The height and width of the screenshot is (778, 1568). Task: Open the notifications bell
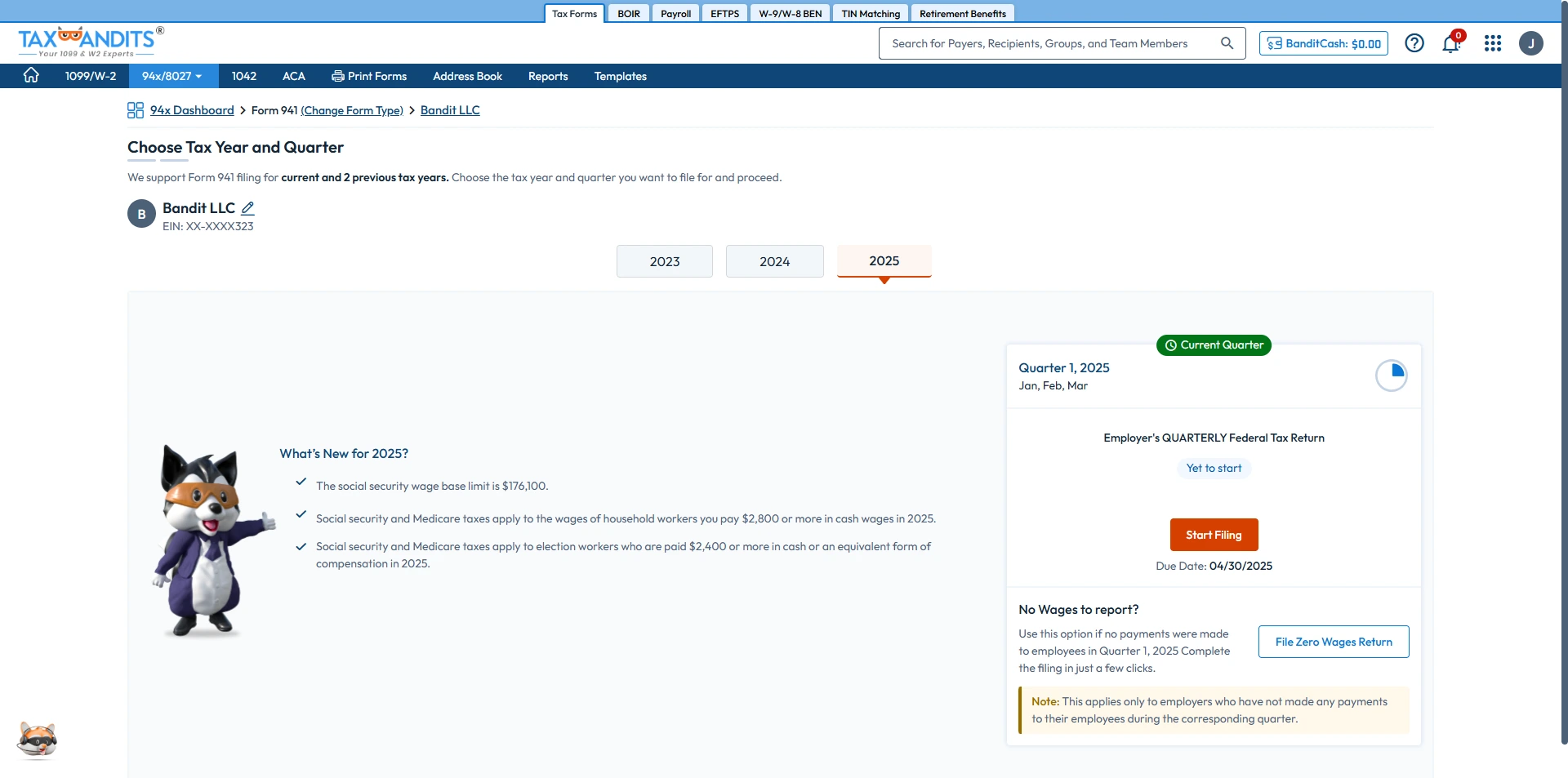click(1451, 43)
